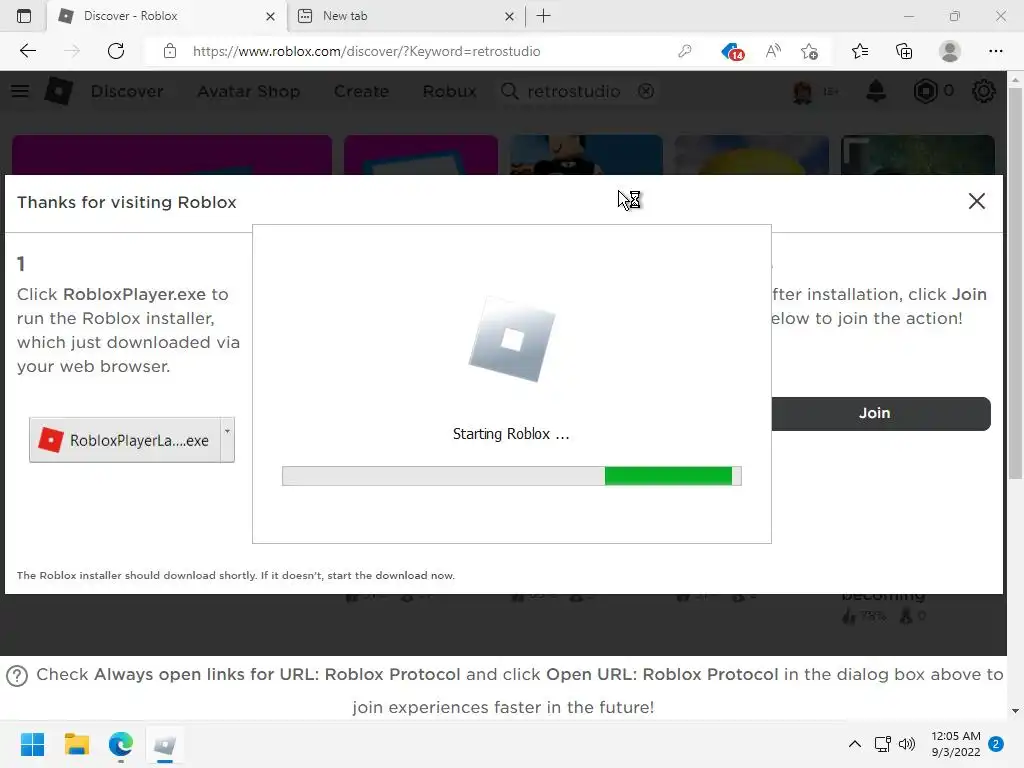Open the Roblox avatar profile icon
The width and height of the screenshot is (1024, 768).
click(x=802, y=91)
